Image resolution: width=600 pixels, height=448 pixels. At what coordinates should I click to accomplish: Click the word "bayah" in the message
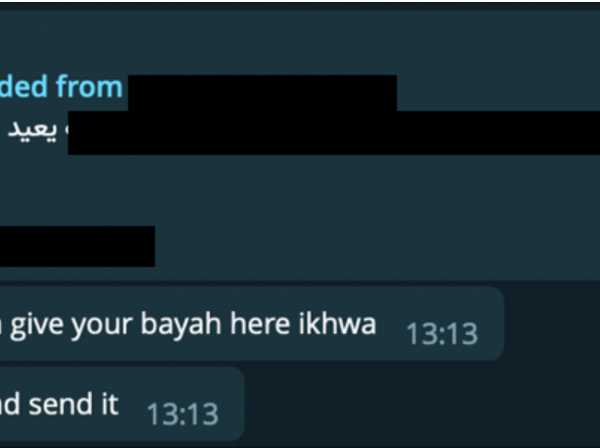(x=181, y=326)
